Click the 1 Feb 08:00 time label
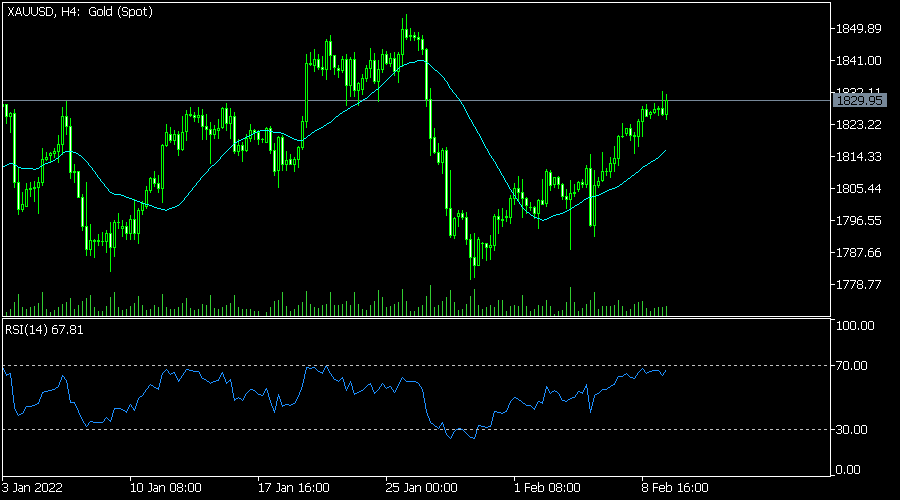Image resolution: width=900 pixels, height=500 pixels. click(546, 488)
